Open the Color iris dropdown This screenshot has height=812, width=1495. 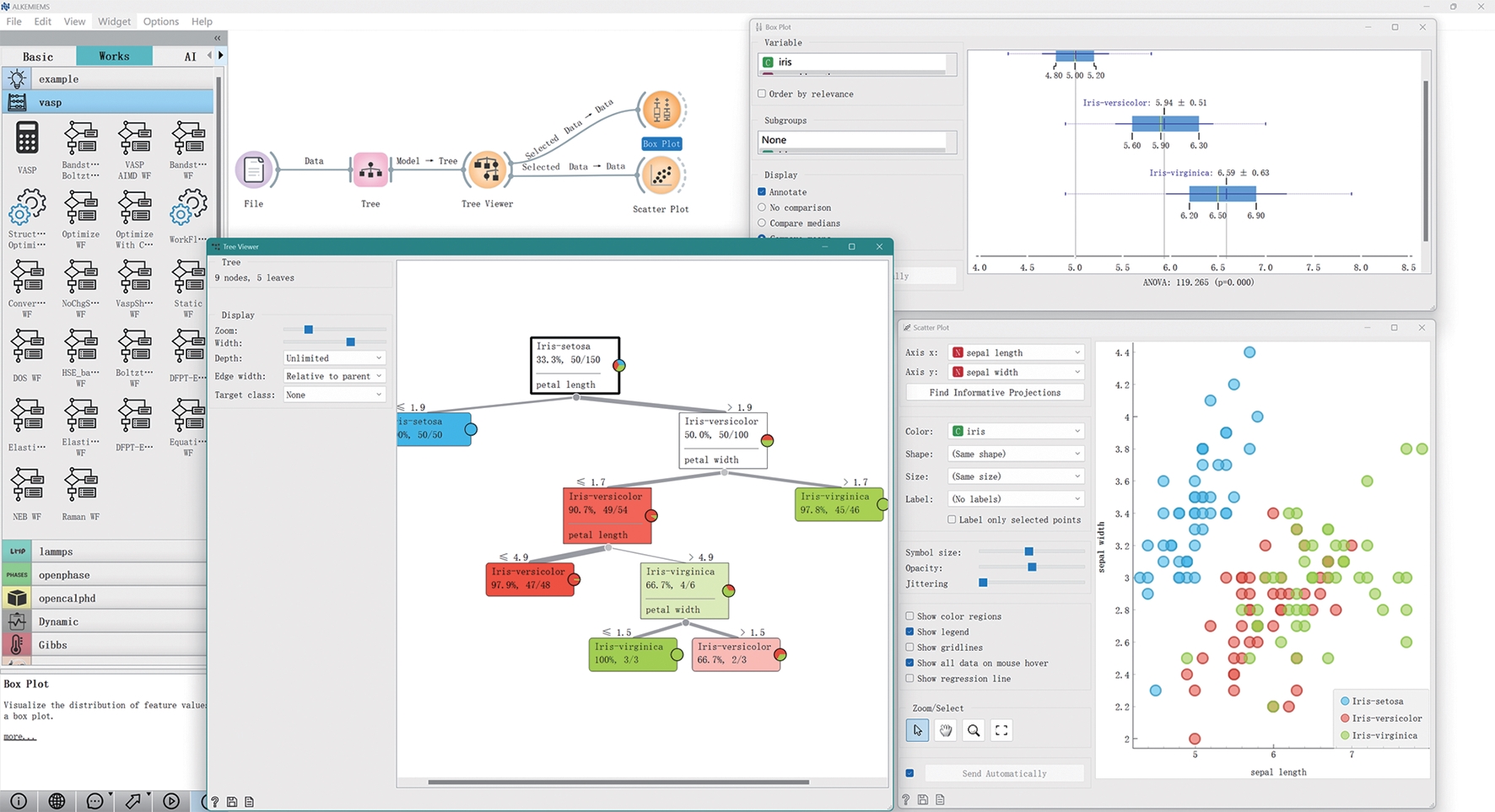1016,431
